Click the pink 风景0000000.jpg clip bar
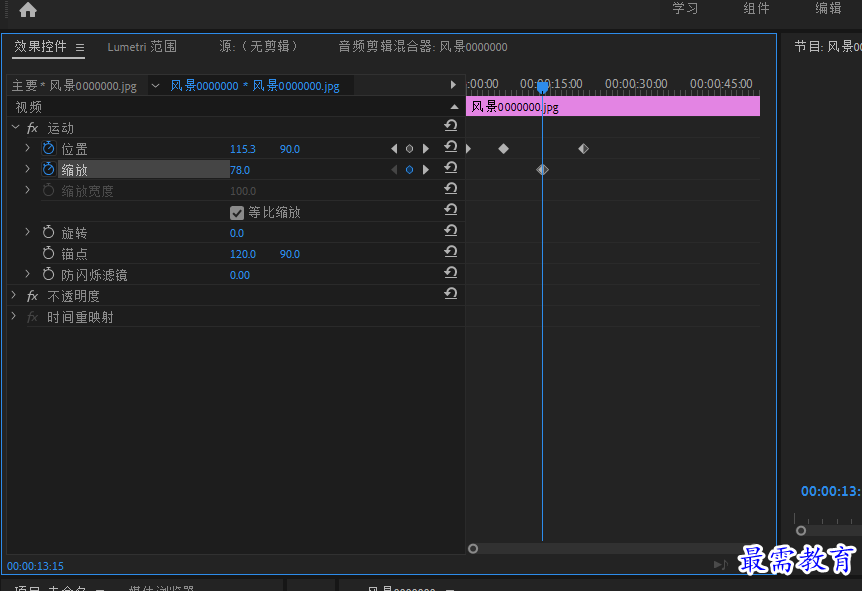Screen dimensions: 862x591 pyautogui.click(x=613, y=106)
